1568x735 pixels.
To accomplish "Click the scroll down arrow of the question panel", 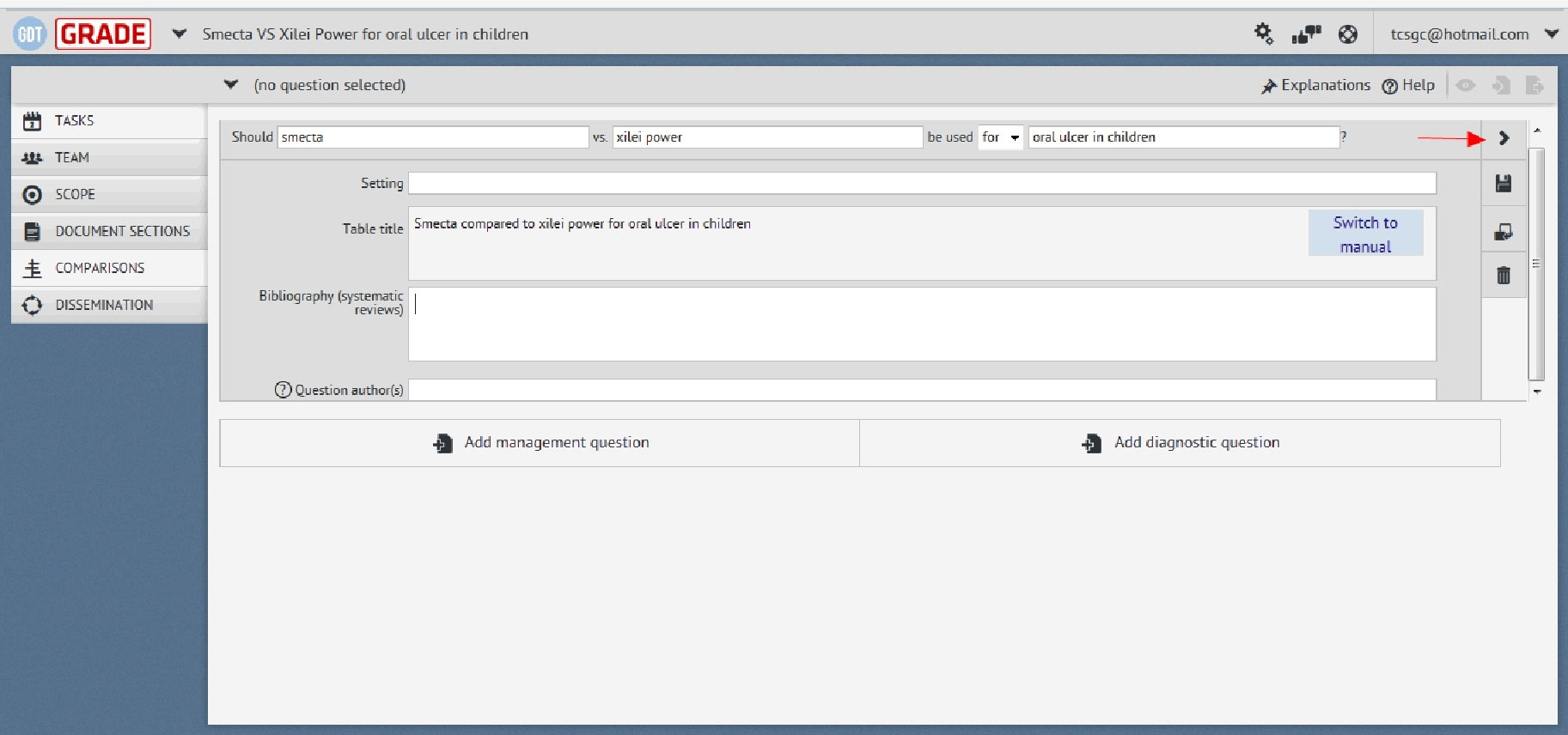I will click(x=1537, y=392).
